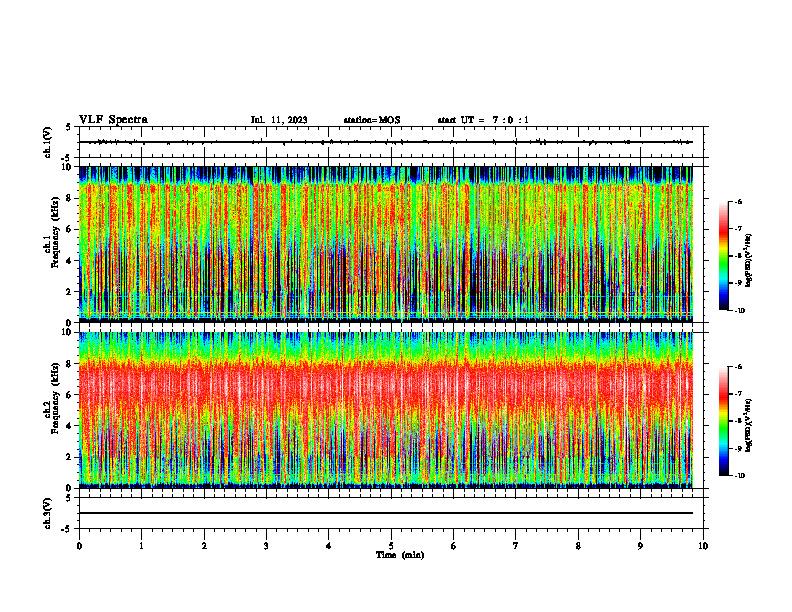Viewport: 792px width, 612px height.
Task: Click the "-5" tick on ch.1(V) axis
Action: point(67,158)
